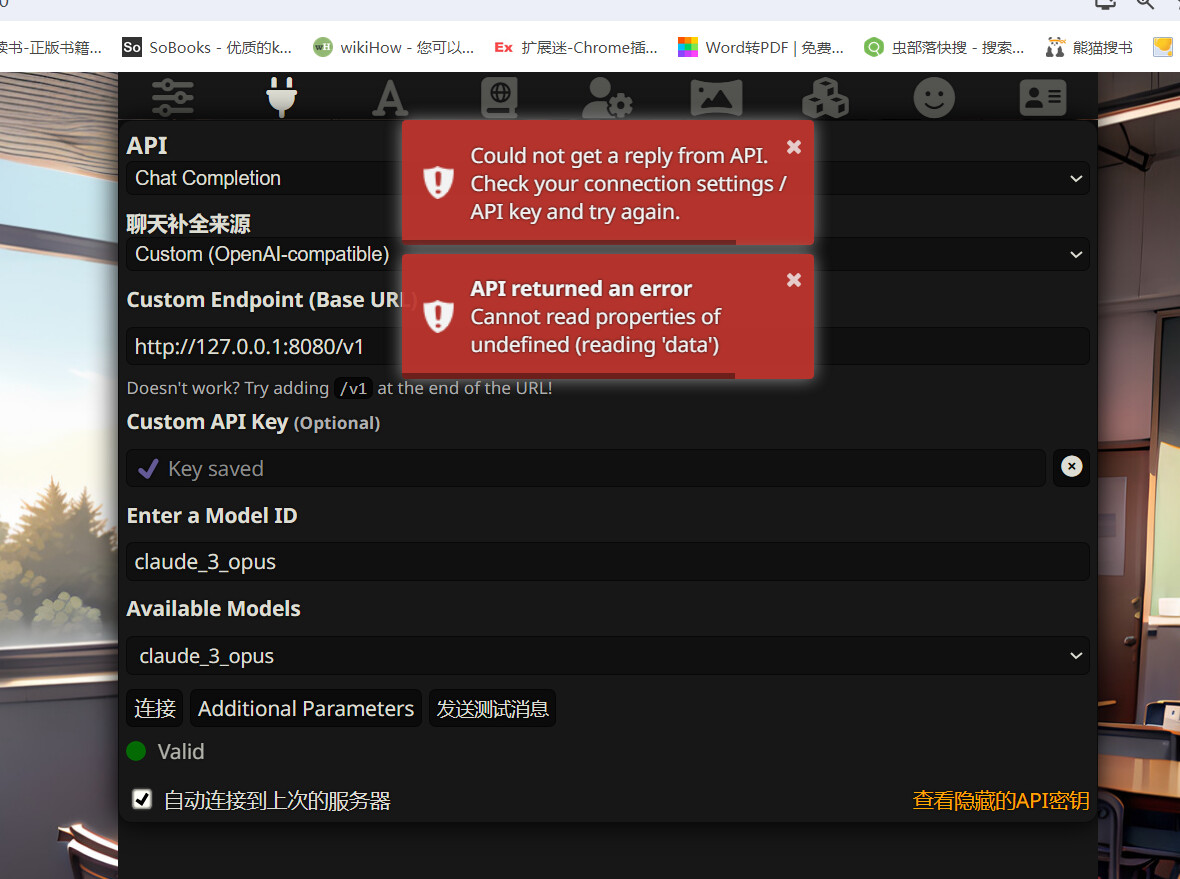Clear the saved custom API key
The height and width of the screenshot is (879, 1180).
(x=1071, y=467)
